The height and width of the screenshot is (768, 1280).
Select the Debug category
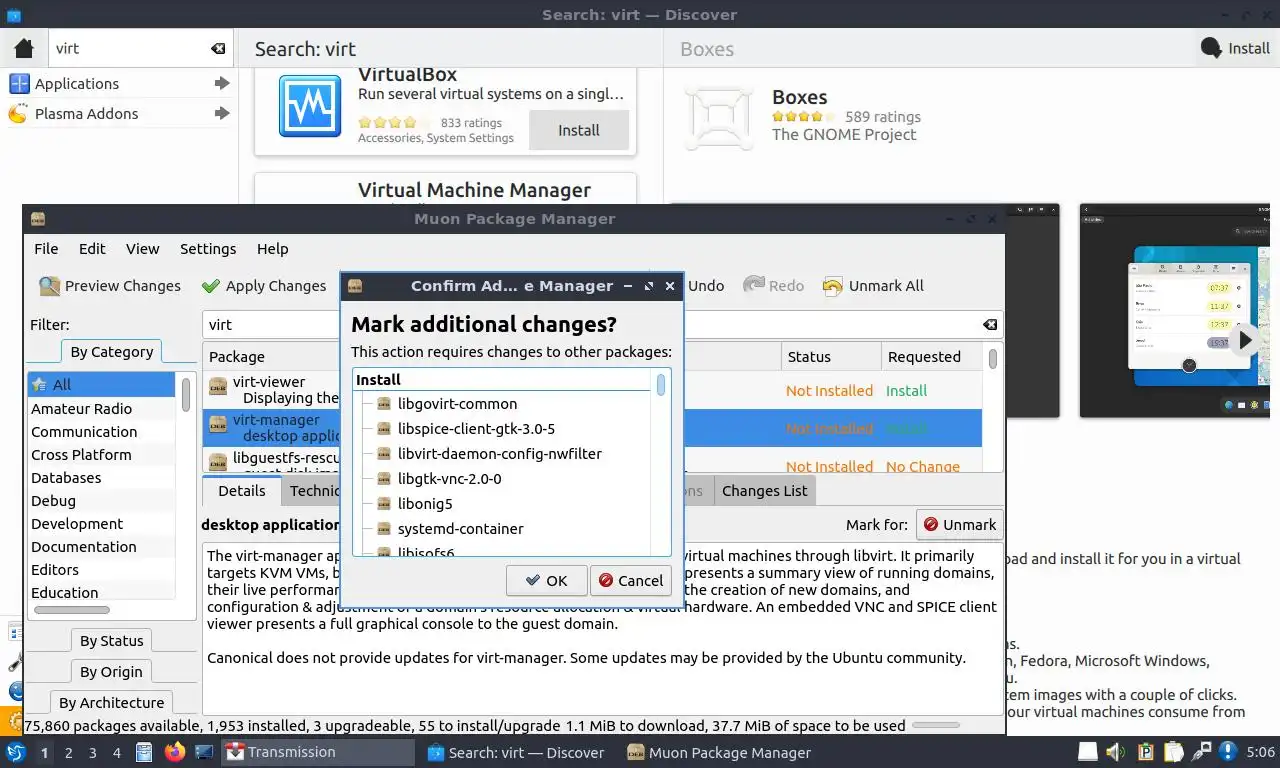coord(102,501)
